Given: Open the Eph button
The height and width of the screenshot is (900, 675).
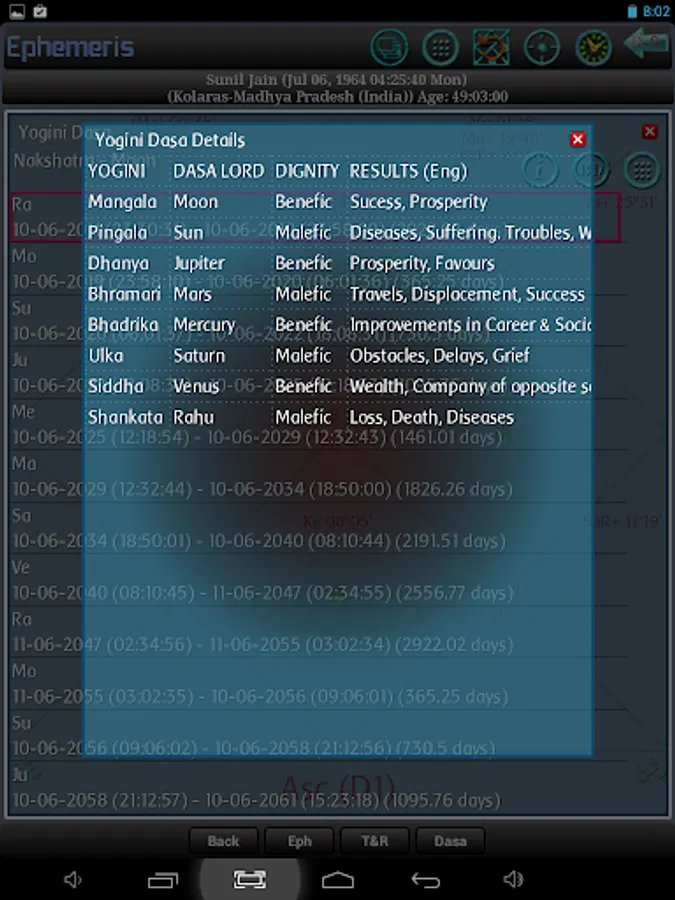Looking at the screenshot, I should click(x=299, y=841).
